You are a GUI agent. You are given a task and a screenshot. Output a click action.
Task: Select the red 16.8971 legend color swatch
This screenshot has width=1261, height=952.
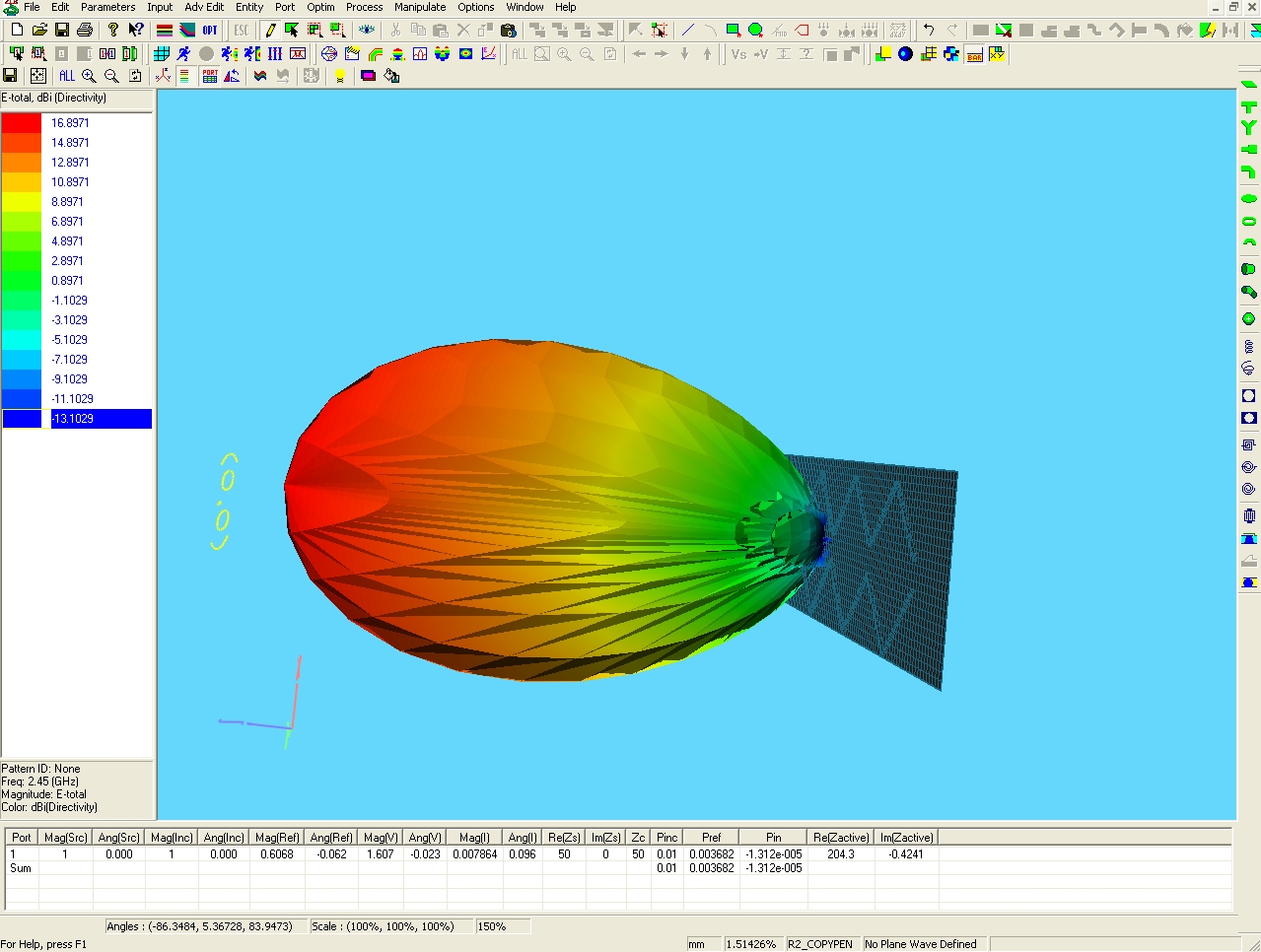tap(22, 123)
